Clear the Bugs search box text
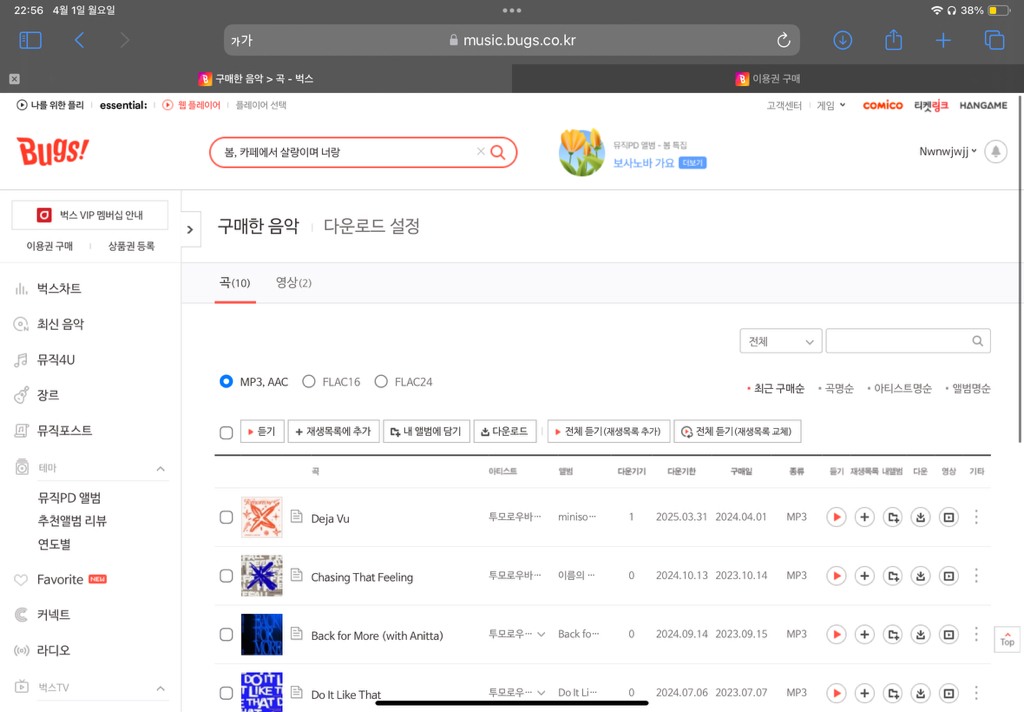The width and height of the screenshot is (1024, 712). (x=481, y=152)
